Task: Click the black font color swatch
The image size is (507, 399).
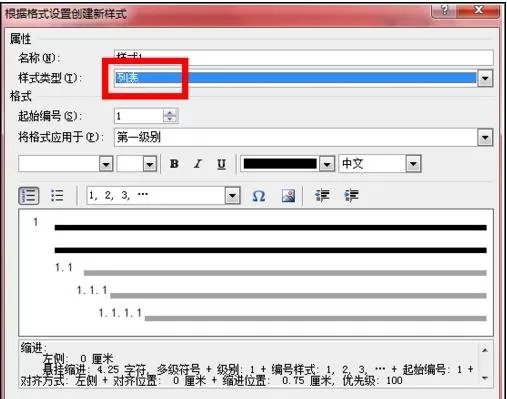Action: click(280, 164)
